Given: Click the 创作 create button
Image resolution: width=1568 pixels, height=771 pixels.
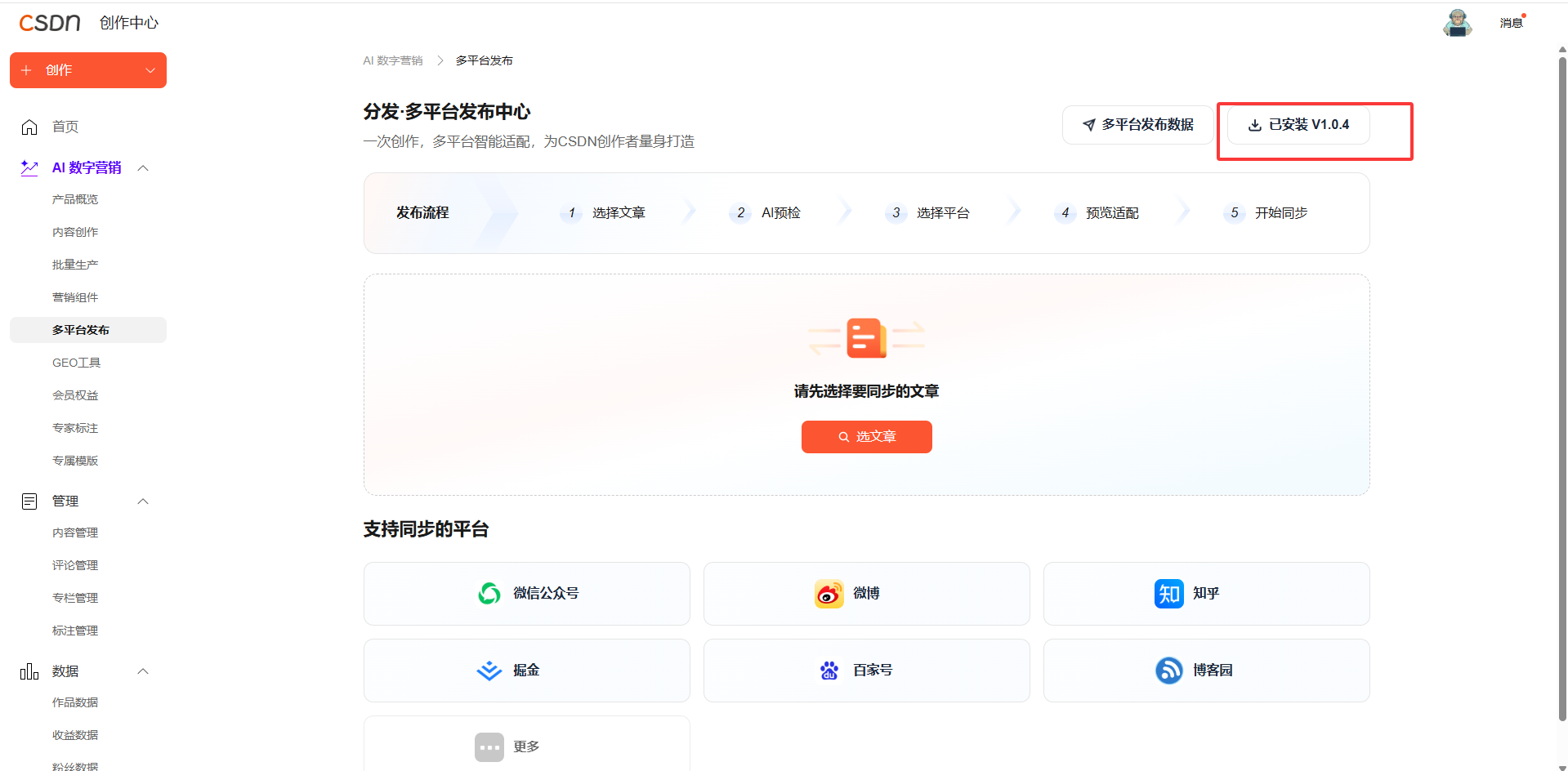Looking at the screenshot, I should (x=88, y=70).
